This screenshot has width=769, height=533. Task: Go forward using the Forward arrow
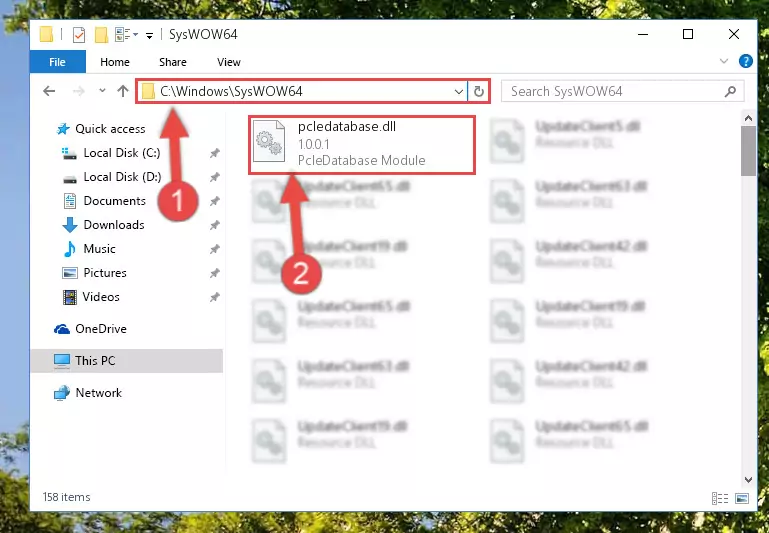pos(78,91)
